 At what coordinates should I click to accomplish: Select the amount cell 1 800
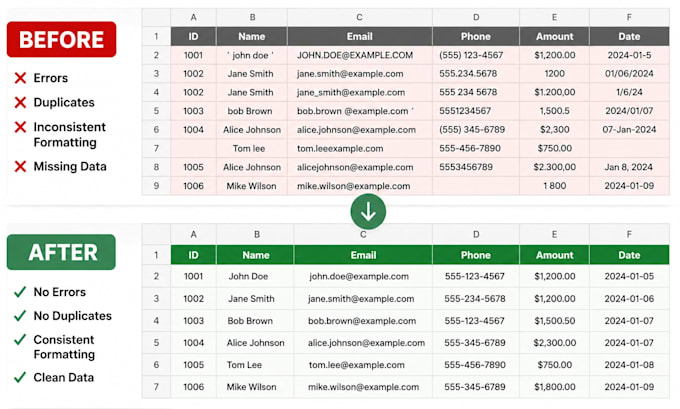(x=555, y=186)
